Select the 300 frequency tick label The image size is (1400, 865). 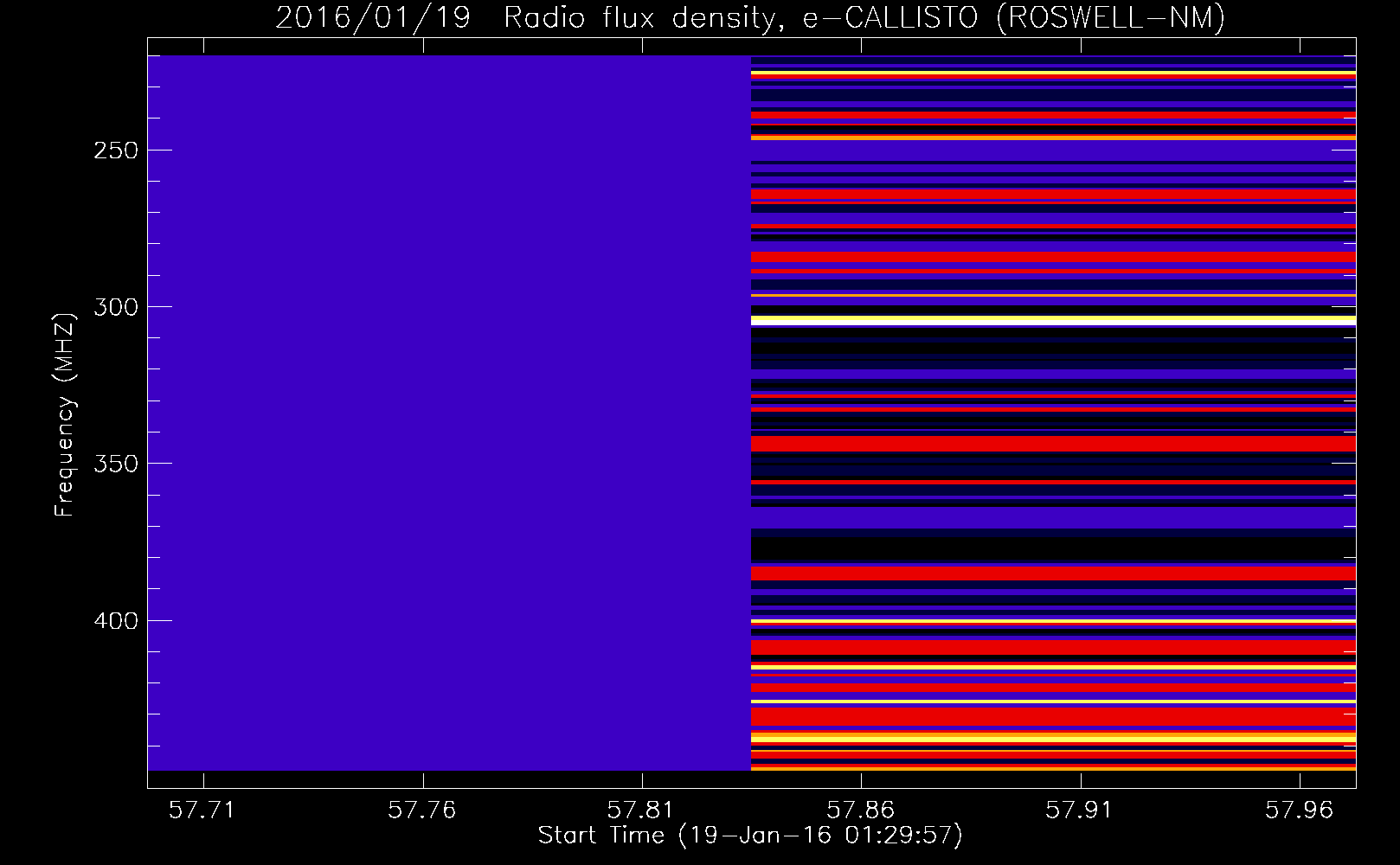(116, 307)
